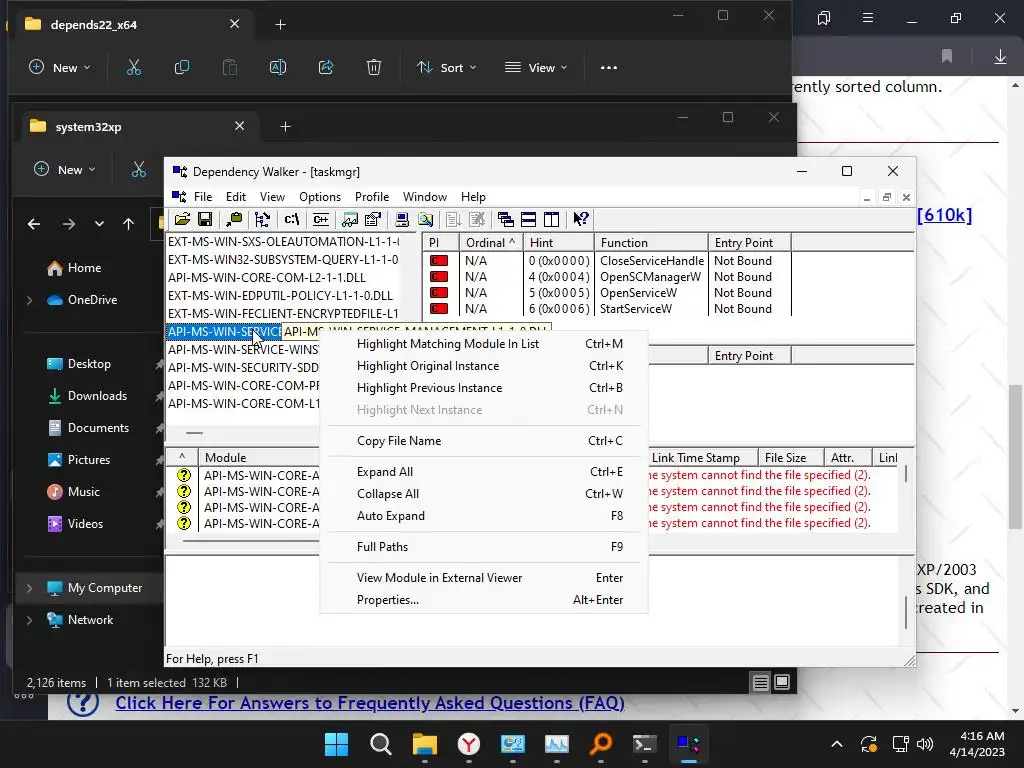Viewport: 1024px width, 768px height.
Task: Toggle Full Paths c:\ toolbar icon
Action: coord(291,219)
